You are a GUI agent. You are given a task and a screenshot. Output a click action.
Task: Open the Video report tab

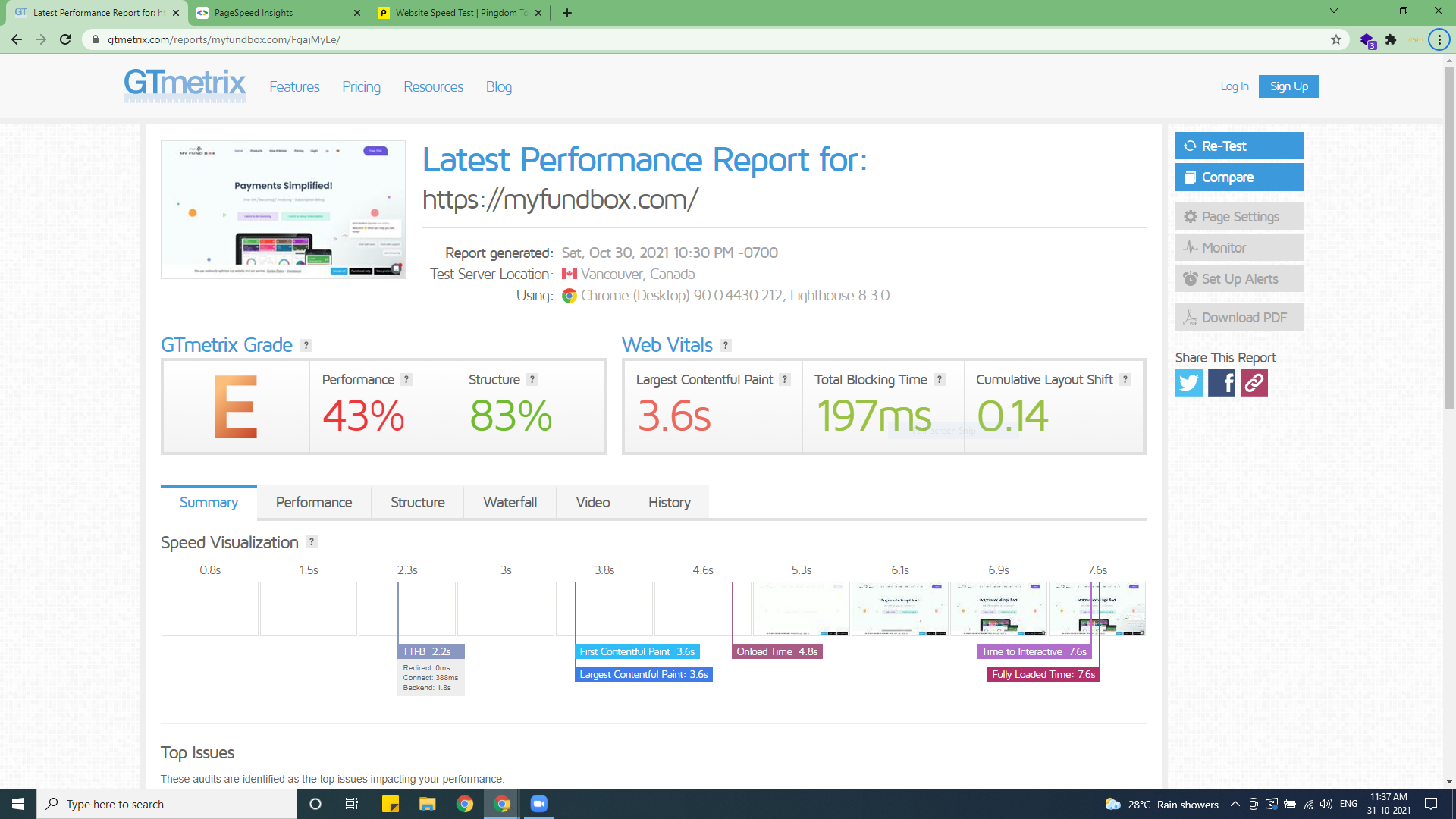pyautogui.click(x=593, y=503)
